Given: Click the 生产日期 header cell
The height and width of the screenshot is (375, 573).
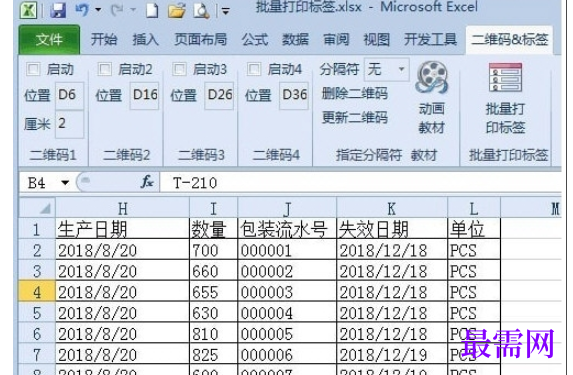Looking at the screenshot, I should pyautogui.click(x=122, y=229).
